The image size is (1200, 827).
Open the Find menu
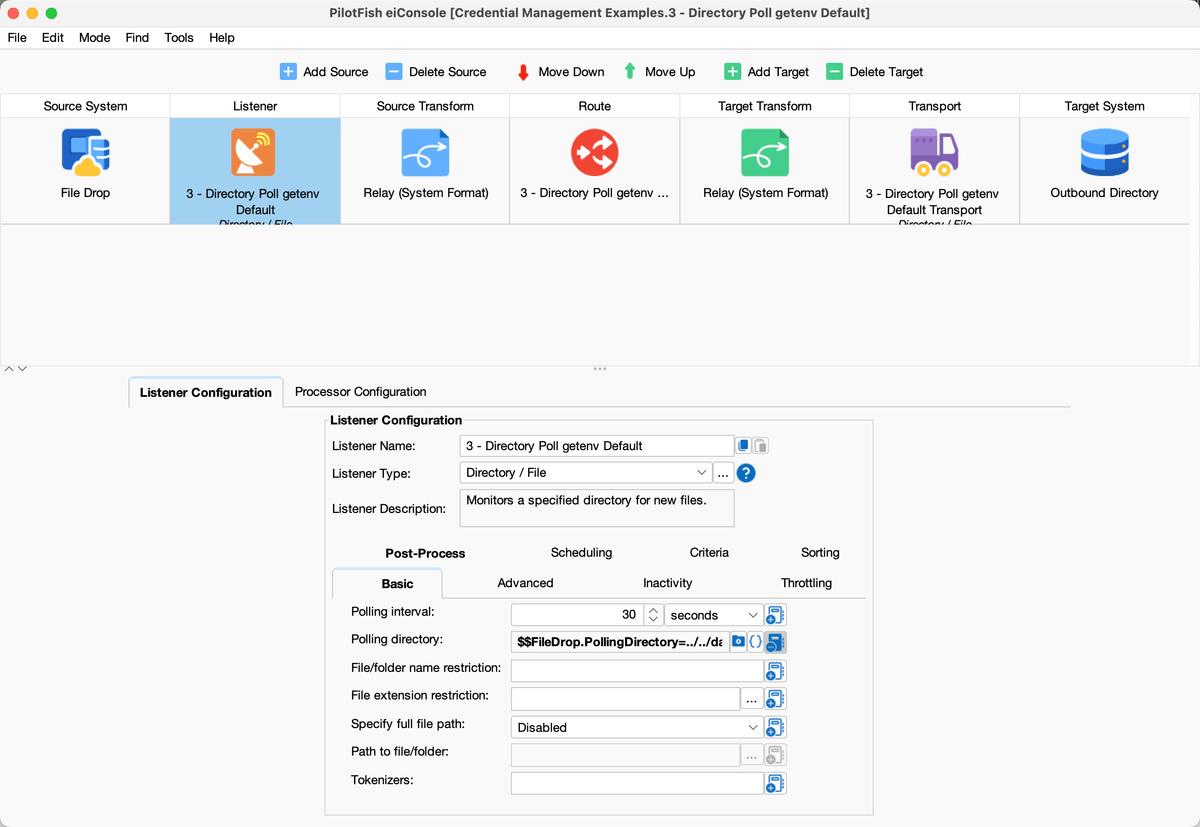coord(137,37)
